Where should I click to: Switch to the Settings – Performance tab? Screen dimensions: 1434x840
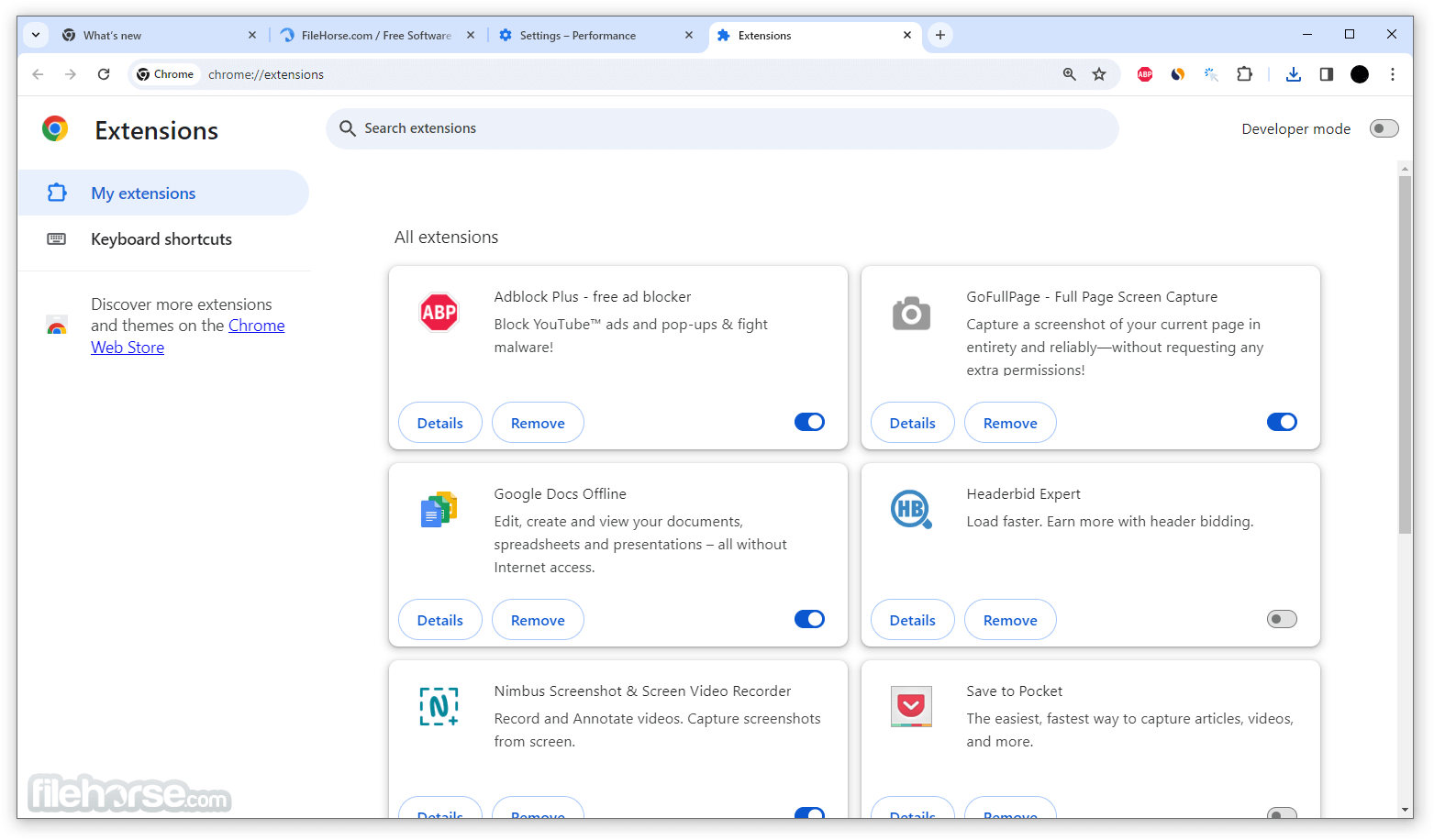point(595,35)
